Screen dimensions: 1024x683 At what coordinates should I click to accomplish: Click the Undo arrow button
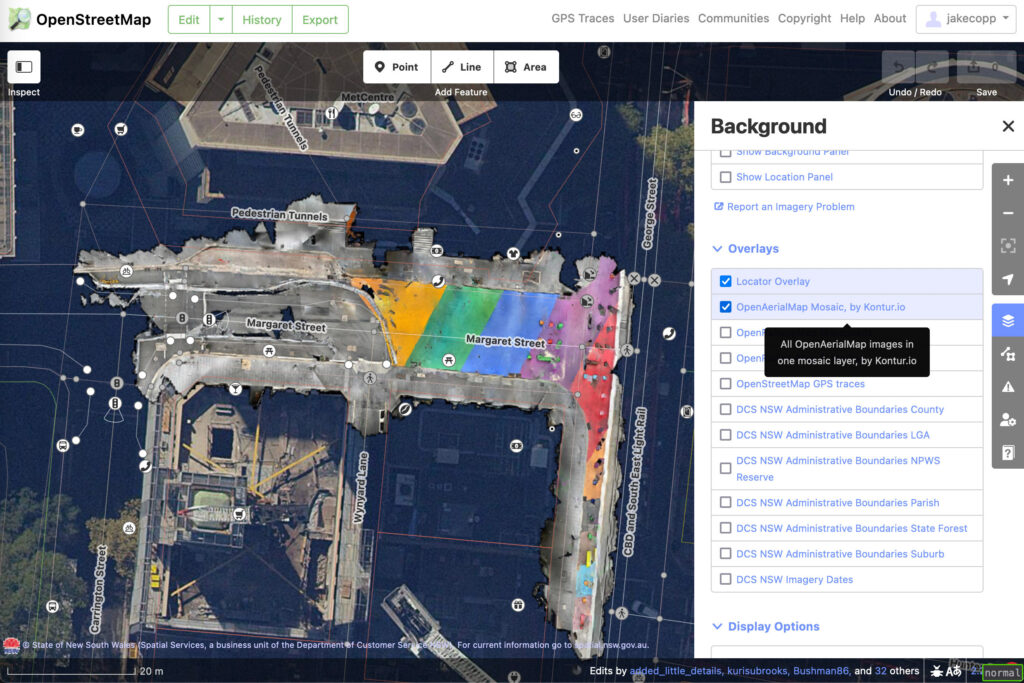(x=899, y=67)
